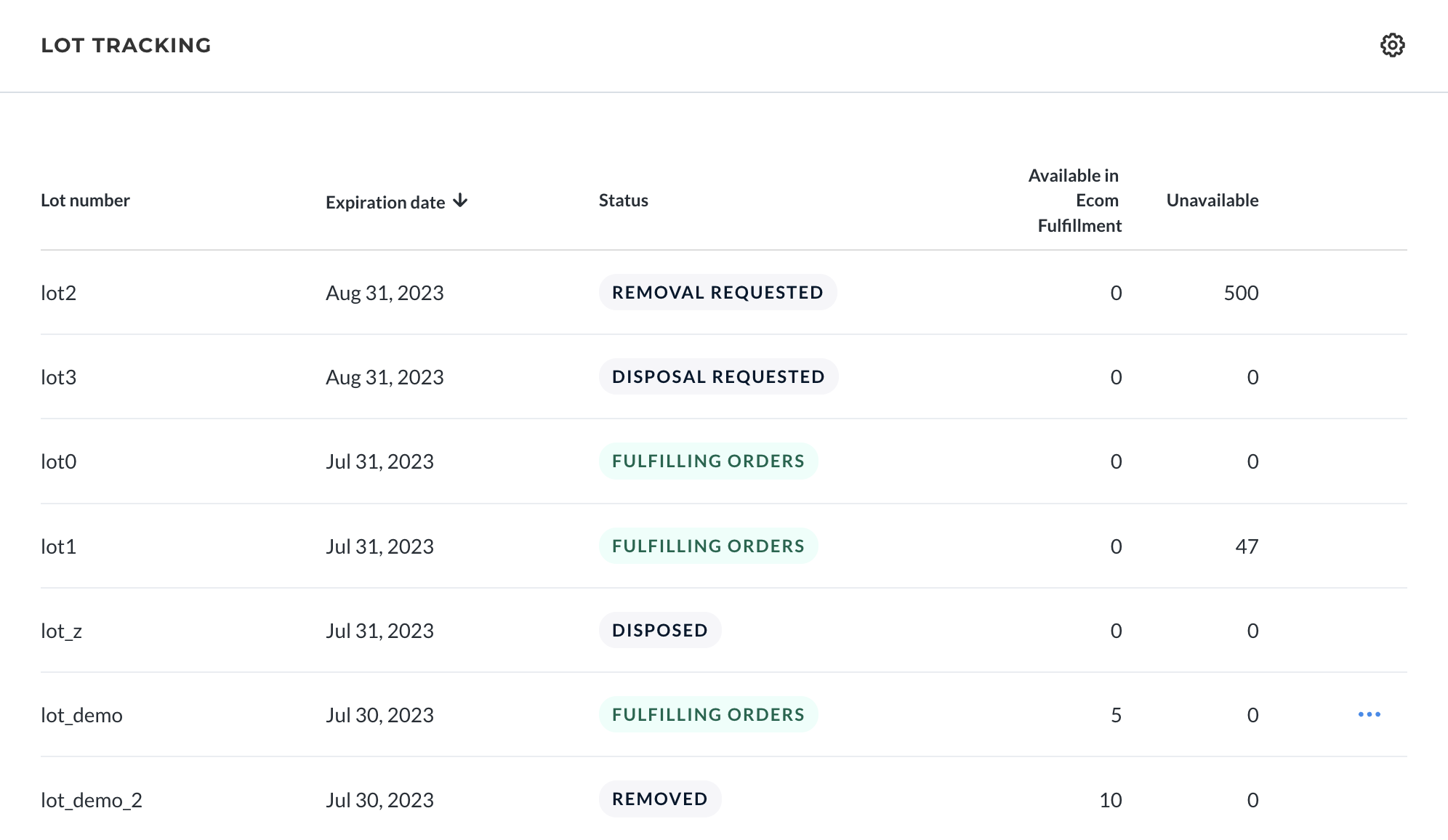Click the LOT TRACKING page title
Viewport: 1448px width, 840px height.
126,45
